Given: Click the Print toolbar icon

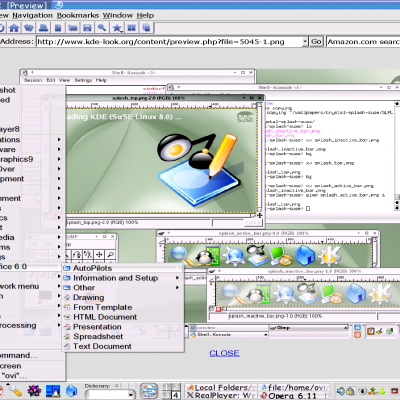Looking at the screenshot, I should point(43,28).
